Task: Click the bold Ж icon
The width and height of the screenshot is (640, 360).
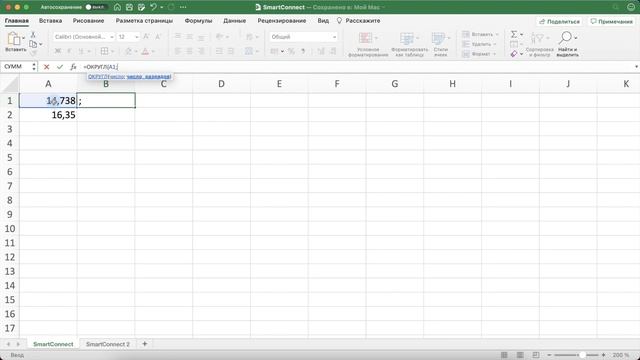Action: (x=58, y=51)
